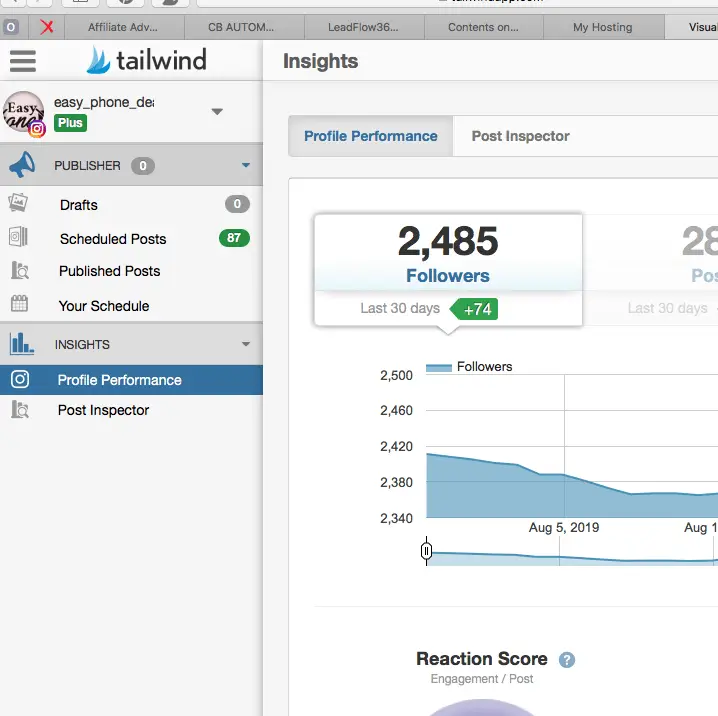Switch to the Post Inspector tab
This screenshot has width=718, height=716.
521,136
